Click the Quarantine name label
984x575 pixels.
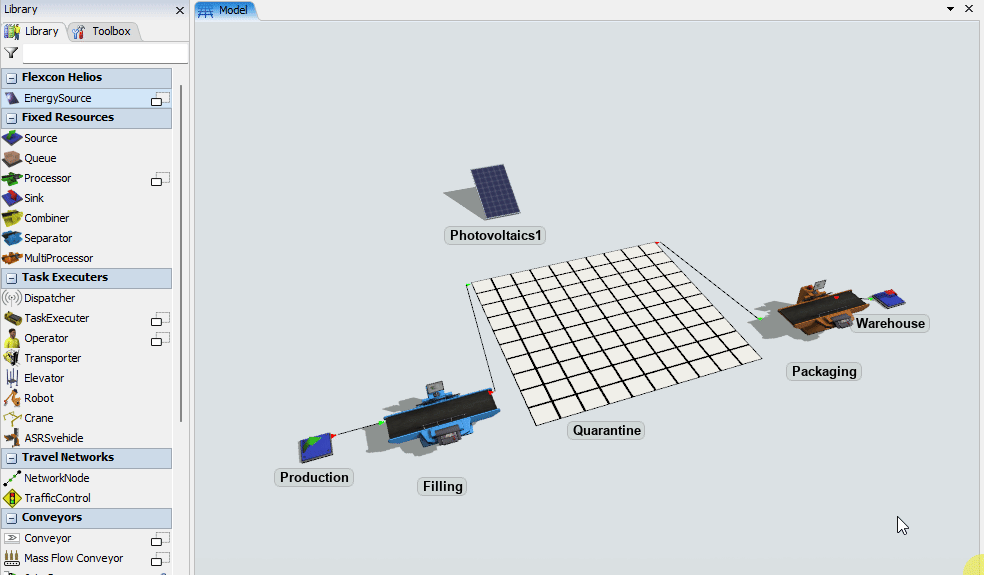pyautogui.click(x=606, y=431)
